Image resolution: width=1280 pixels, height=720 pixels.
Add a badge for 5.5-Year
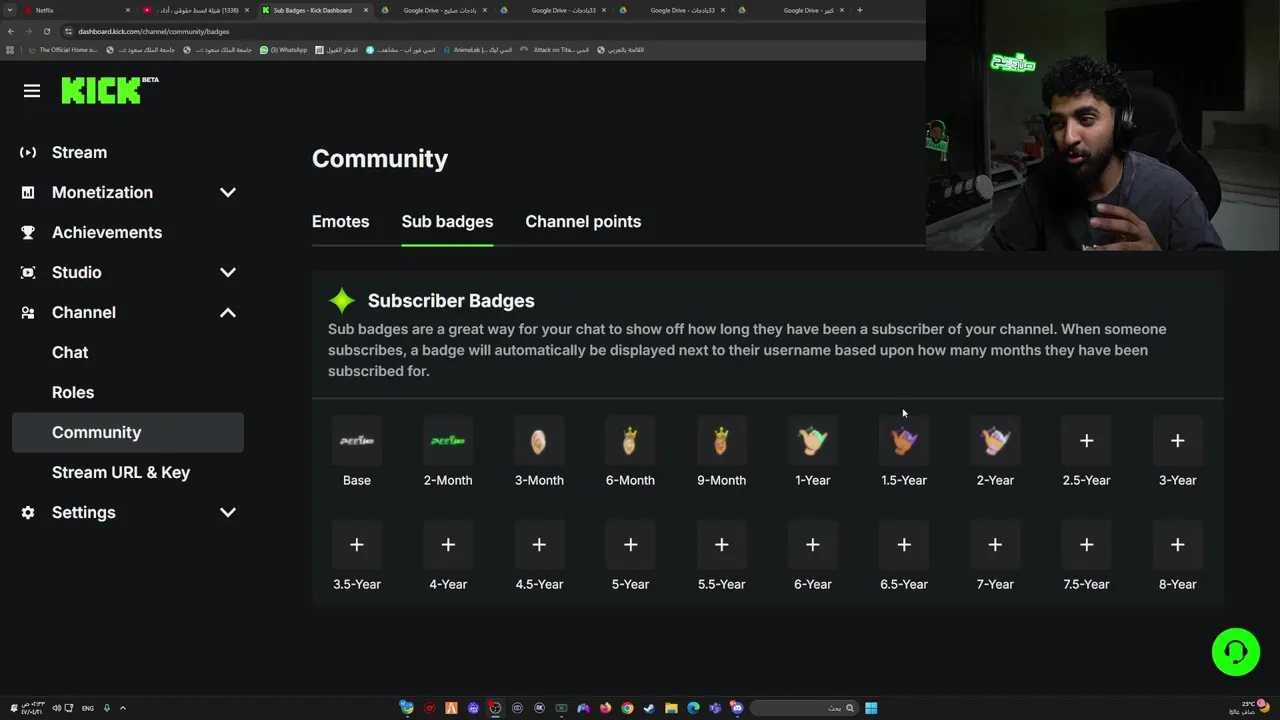[721, 544]
